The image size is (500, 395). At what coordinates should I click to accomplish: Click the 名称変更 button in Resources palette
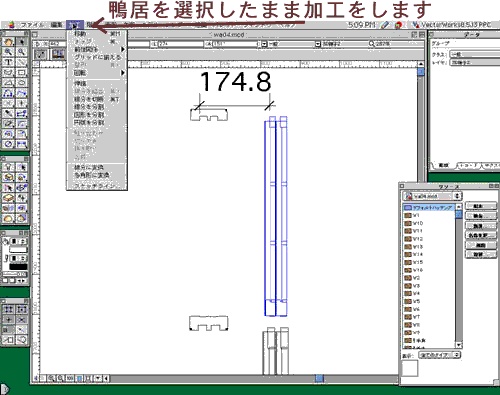(x=480, y=235)
